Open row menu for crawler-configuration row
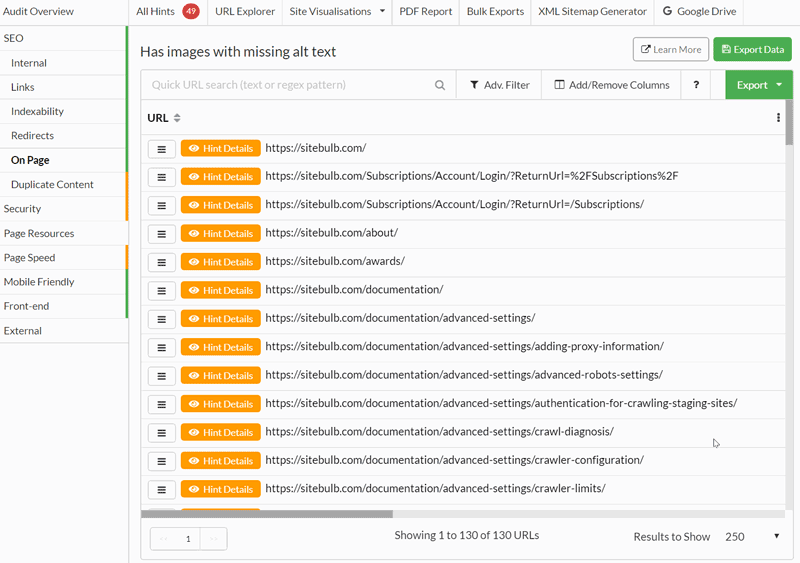The width and height of the screenshot is (800, 563). [162, 461]
